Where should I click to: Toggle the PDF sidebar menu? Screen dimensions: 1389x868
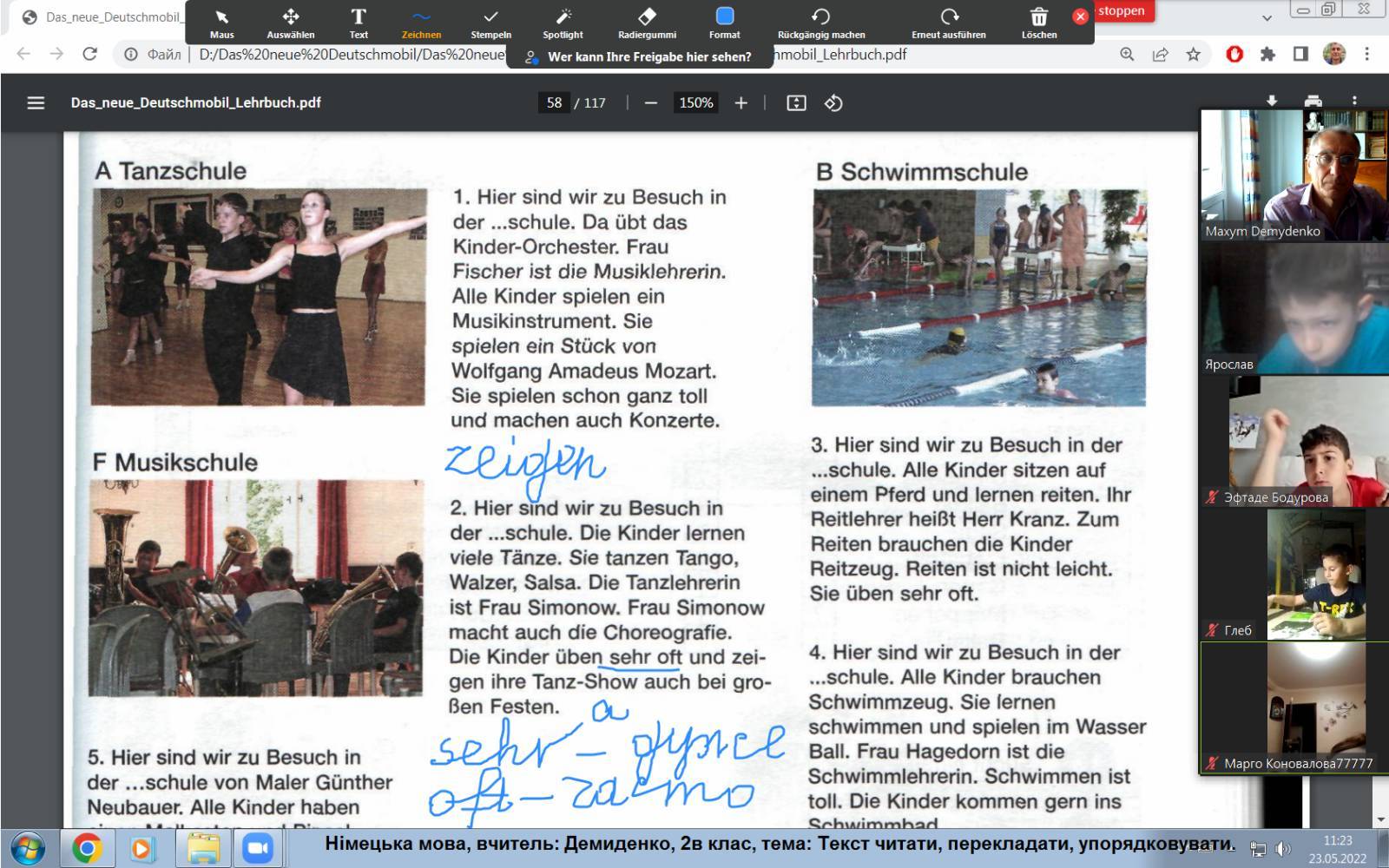[x=36, y=102]
